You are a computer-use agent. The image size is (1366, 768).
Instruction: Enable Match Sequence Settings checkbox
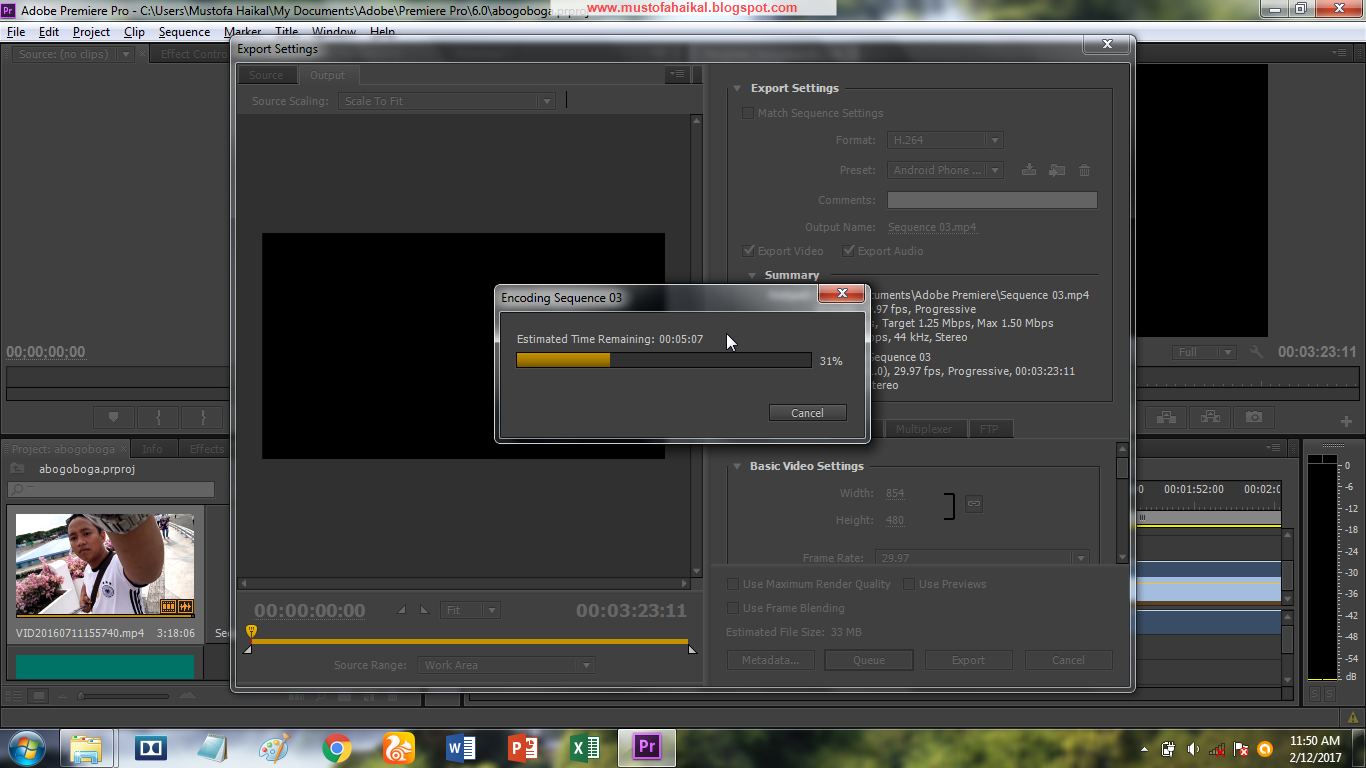pyautogui.click(x=748, y=113)
